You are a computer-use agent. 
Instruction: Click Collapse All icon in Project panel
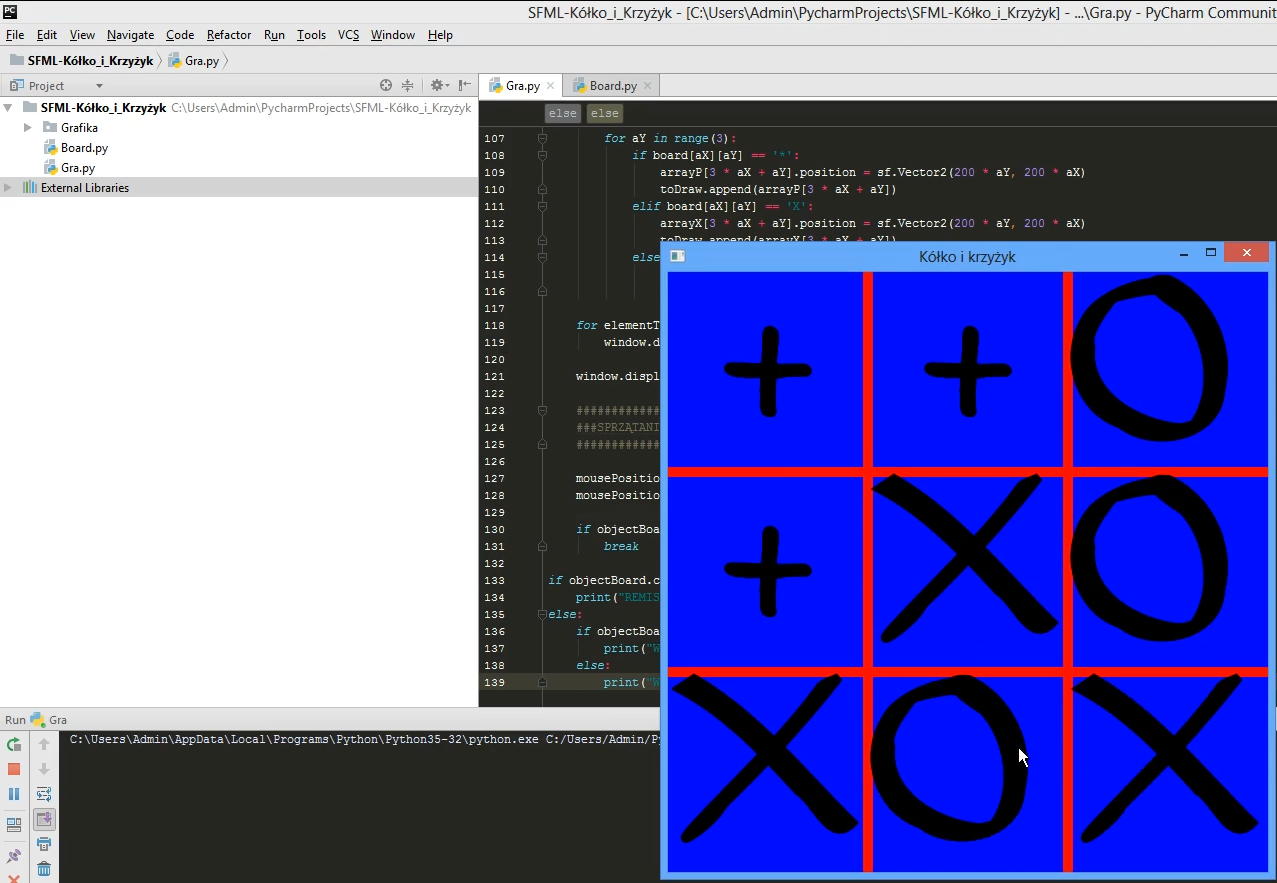(407, 86)
